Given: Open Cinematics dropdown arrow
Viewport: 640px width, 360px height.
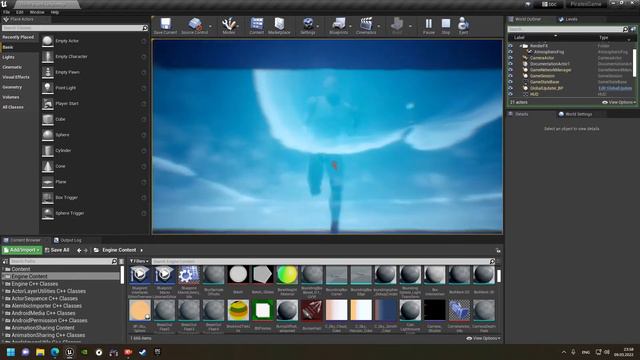Looking at the screenshot, I should tap(379, 27).
